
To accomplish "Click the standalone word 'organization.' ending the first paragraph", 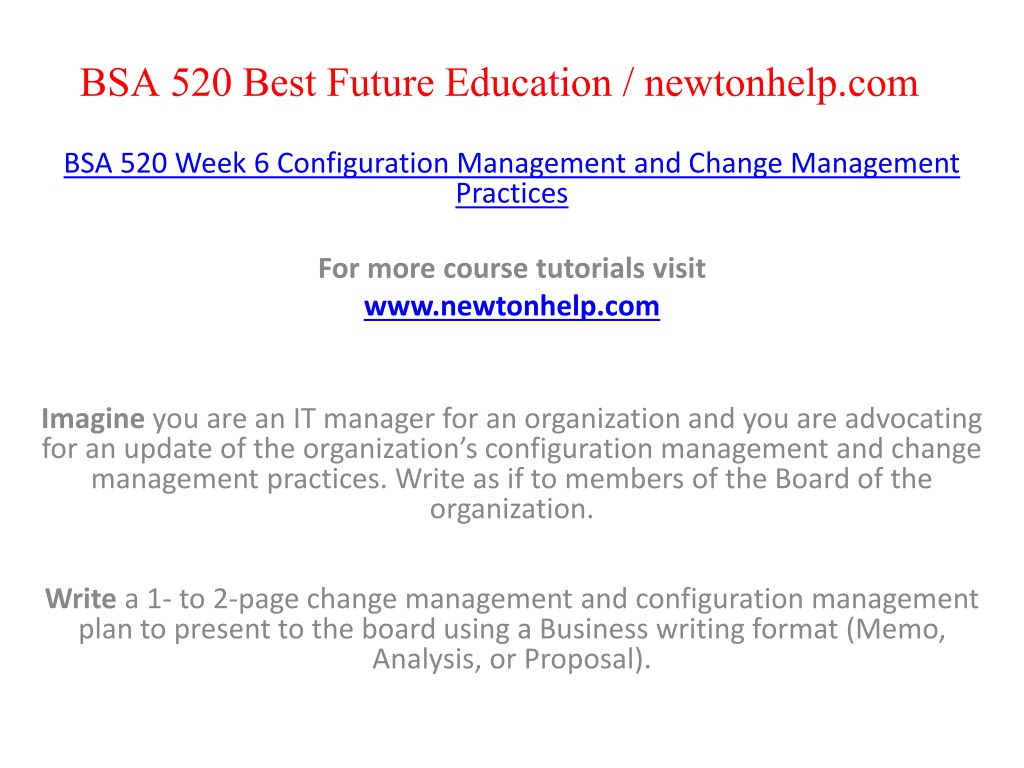I will [511, 509].
